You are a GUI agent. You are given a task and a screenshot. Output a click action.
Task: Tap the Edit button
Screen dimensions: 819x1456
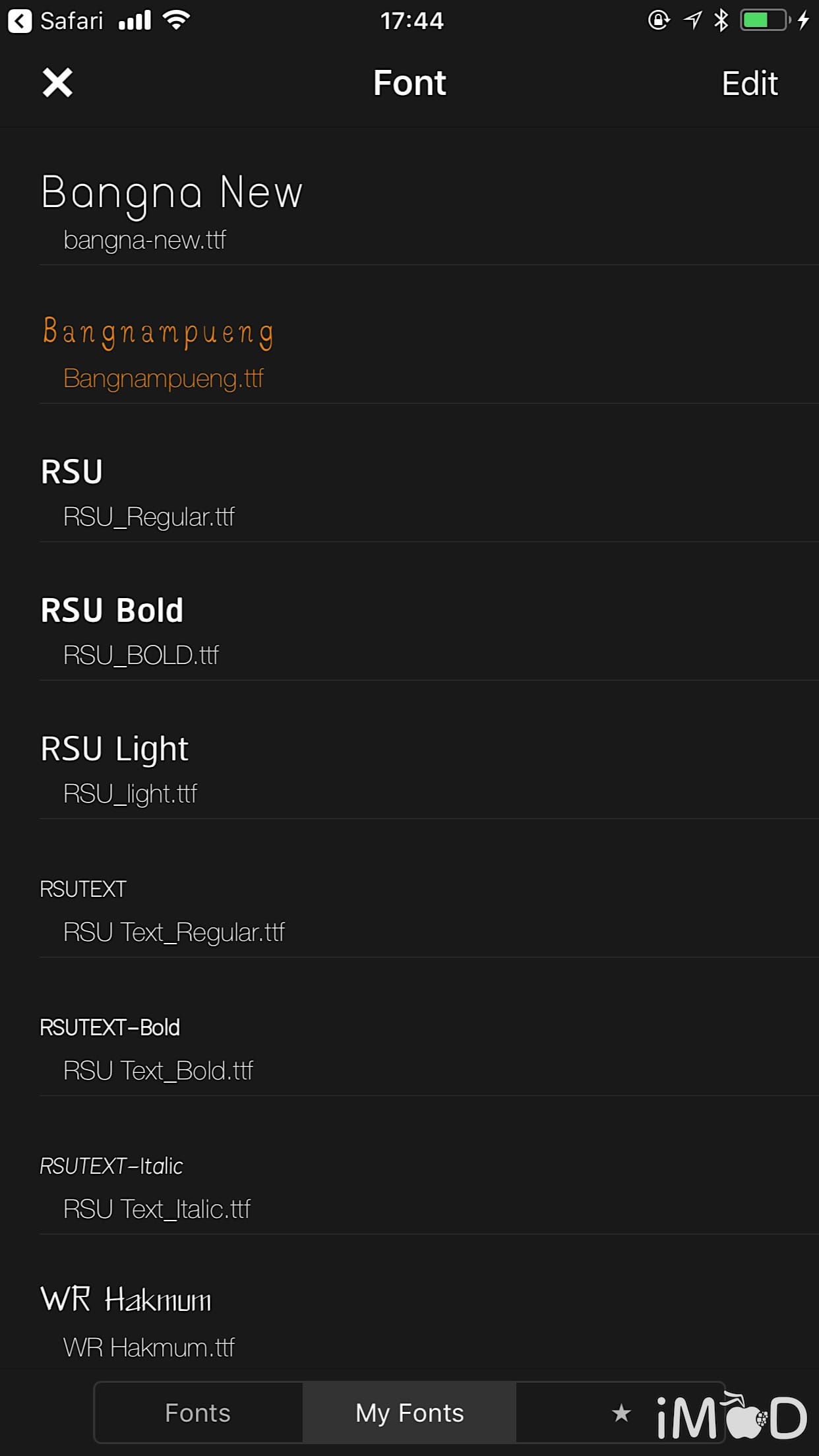tap(749, 84)
